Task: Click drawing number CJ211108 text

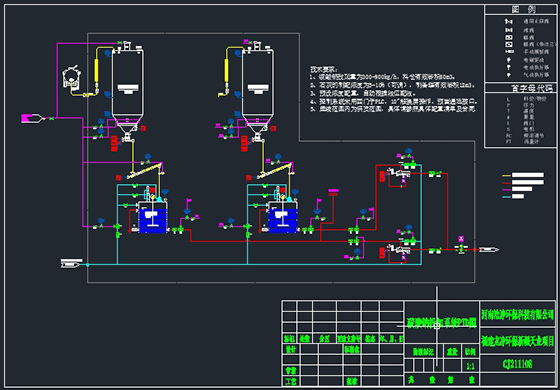Action: point(517,364)
